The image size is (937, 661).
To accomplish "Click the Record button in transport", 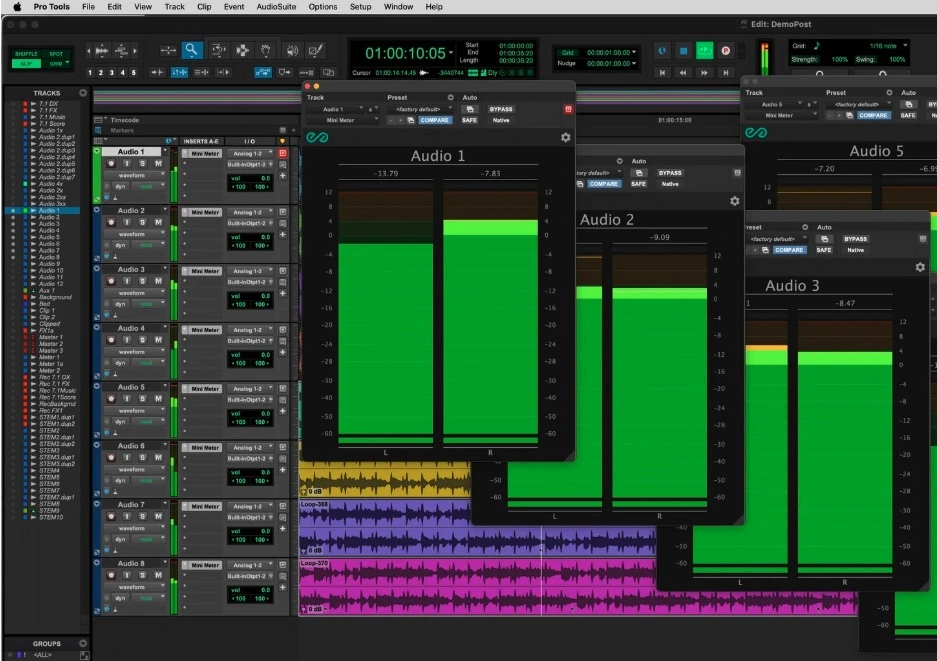I will coord(725,50).
